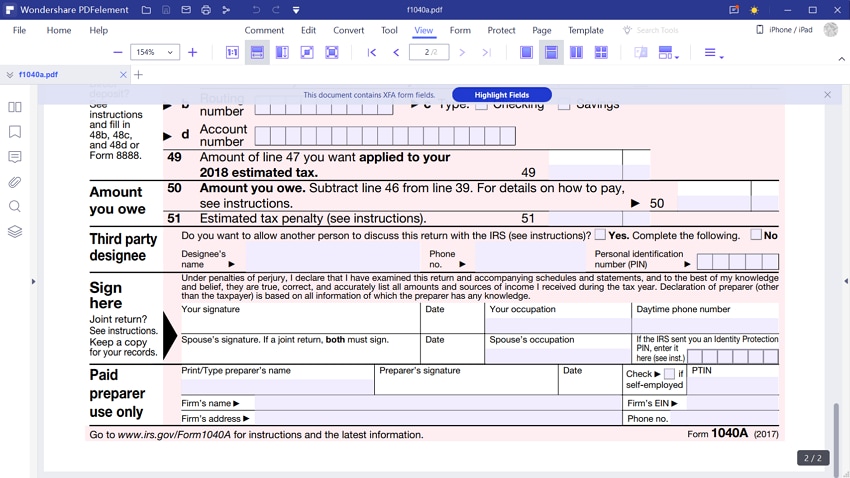Image resolution: width=850 pixels, height=478 pixels.
Task: Select two-page continuous layout
Action: click(601, 53)
